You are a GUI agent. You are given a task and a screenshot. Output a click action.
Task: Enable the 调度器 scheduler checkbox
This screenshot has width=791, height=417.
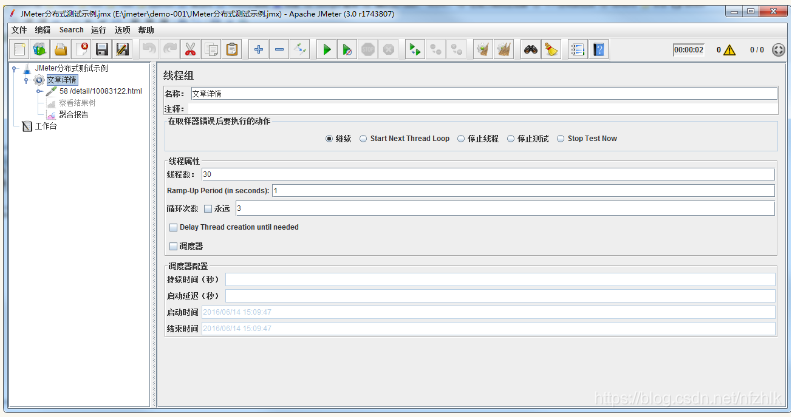[x=174, y=246]
